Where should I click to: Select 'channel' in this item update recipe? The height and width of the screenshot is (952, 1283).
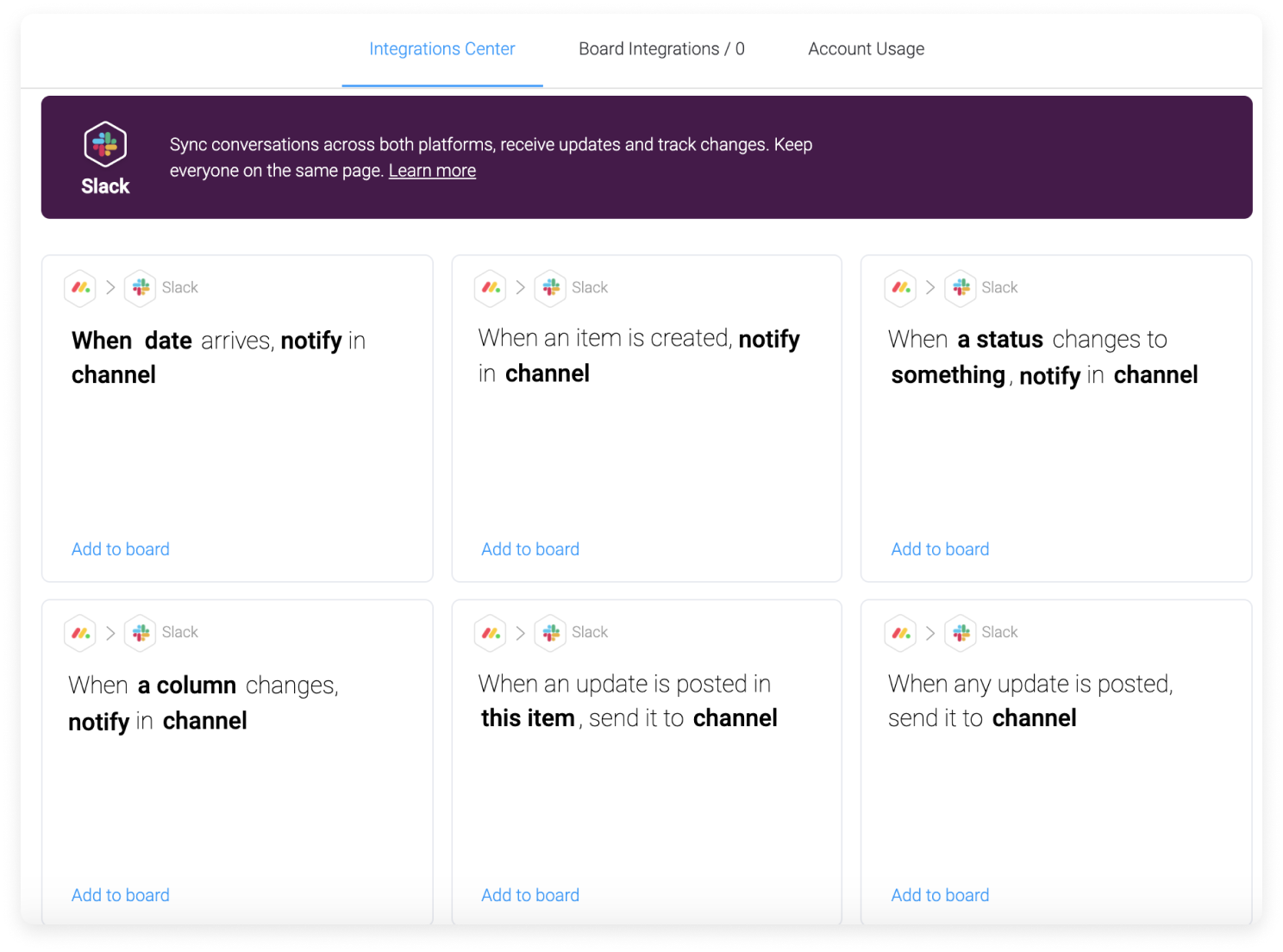tap(735, 718)
